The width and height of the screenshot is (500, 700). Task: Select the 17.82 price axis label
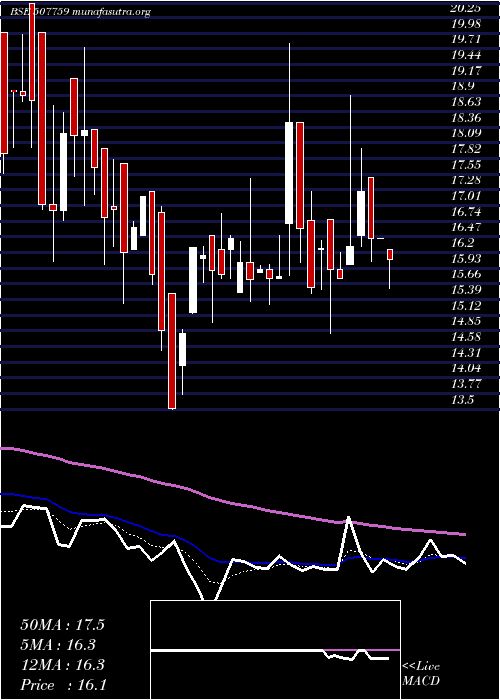(x=465, y=149)
